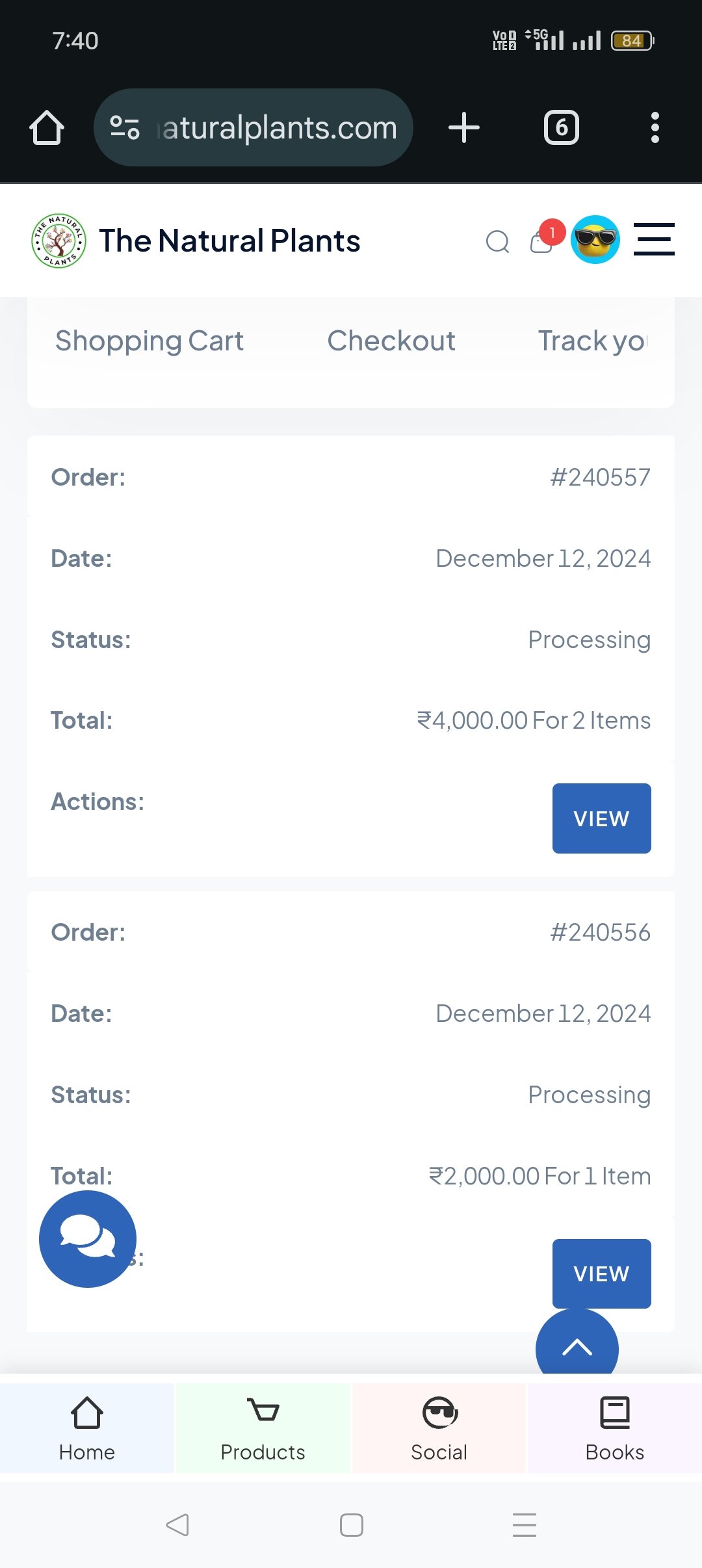Open Products in bottom navigation
The height and width of the screenshot is (1568, 702).
pos(263,1428)
